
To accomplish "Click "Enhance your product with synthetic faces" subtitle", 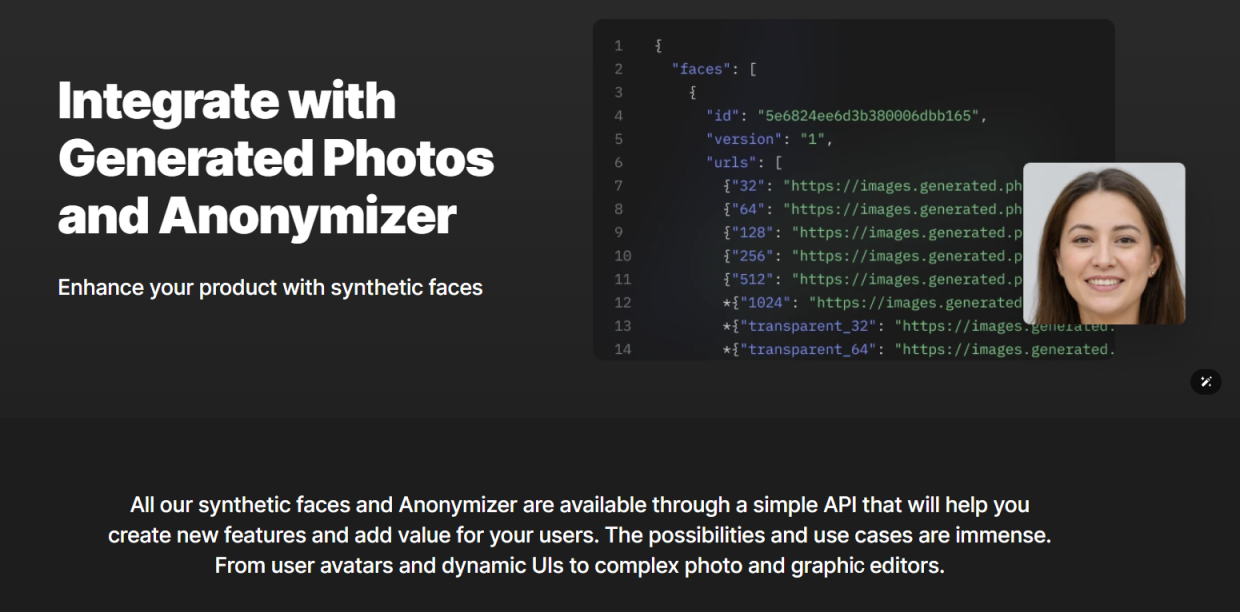I will (270, 288).
